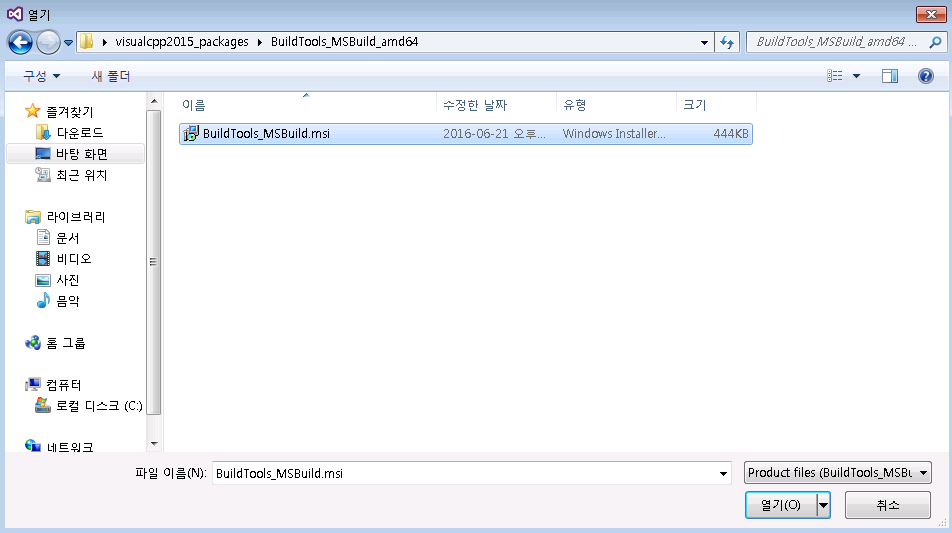Sort by the 이름 column header

(x=194, y=105)
